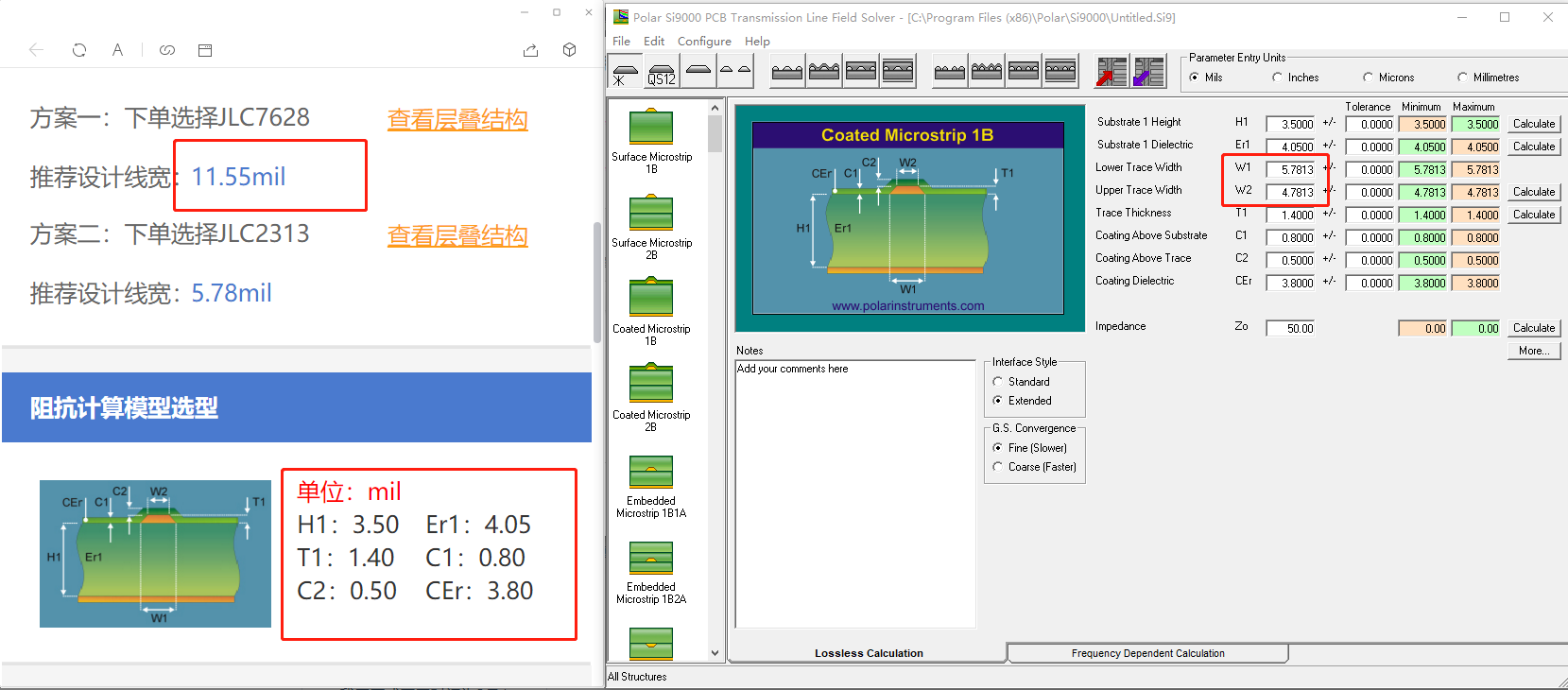Viewport: 1568px width, 690px height.
Task: Open first 查看层叠结构 link for JLC7628
Action: click(x=457, y=120)
